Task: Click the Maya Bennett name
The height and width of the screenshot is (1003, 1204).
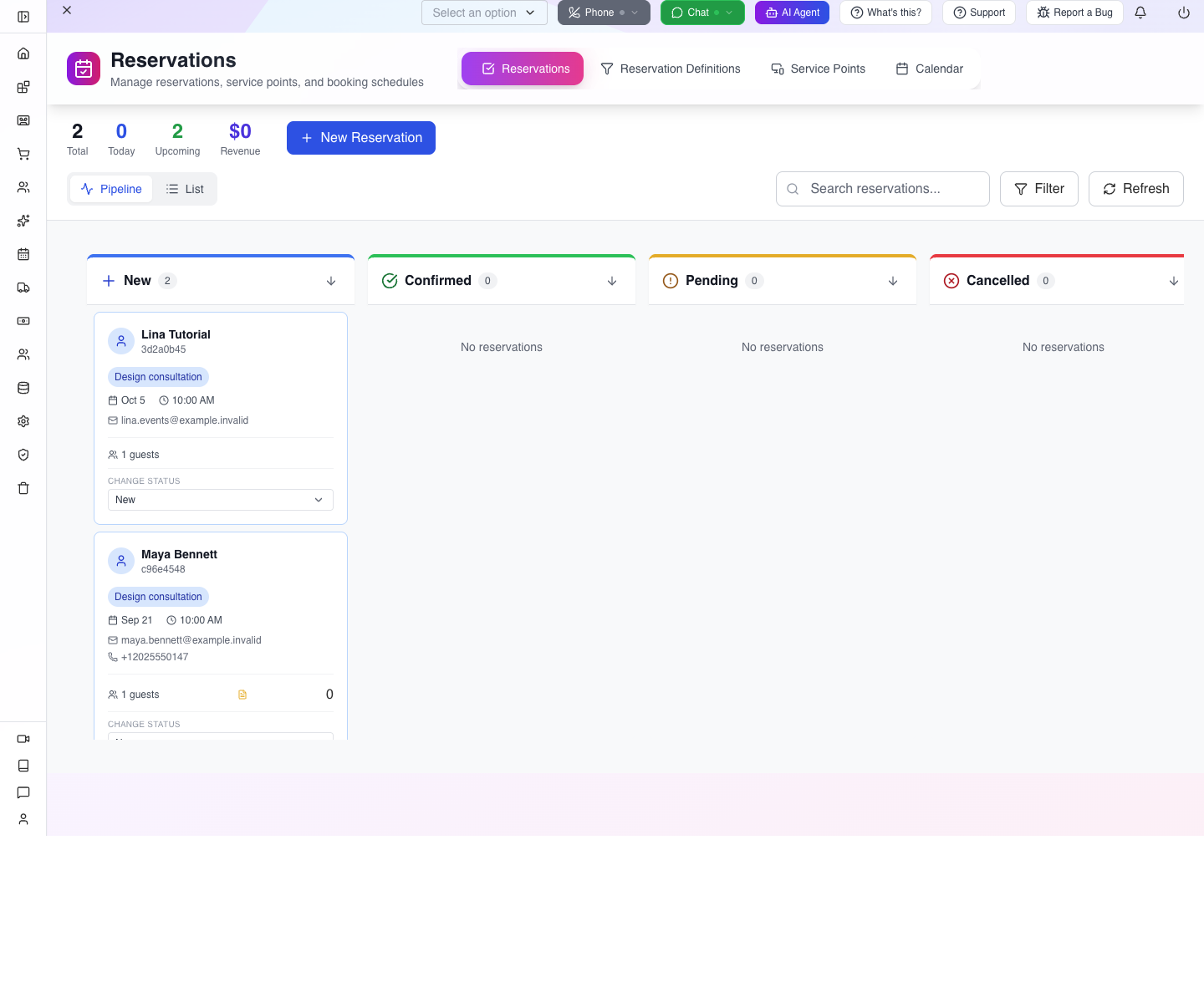Action: [179, 554]
